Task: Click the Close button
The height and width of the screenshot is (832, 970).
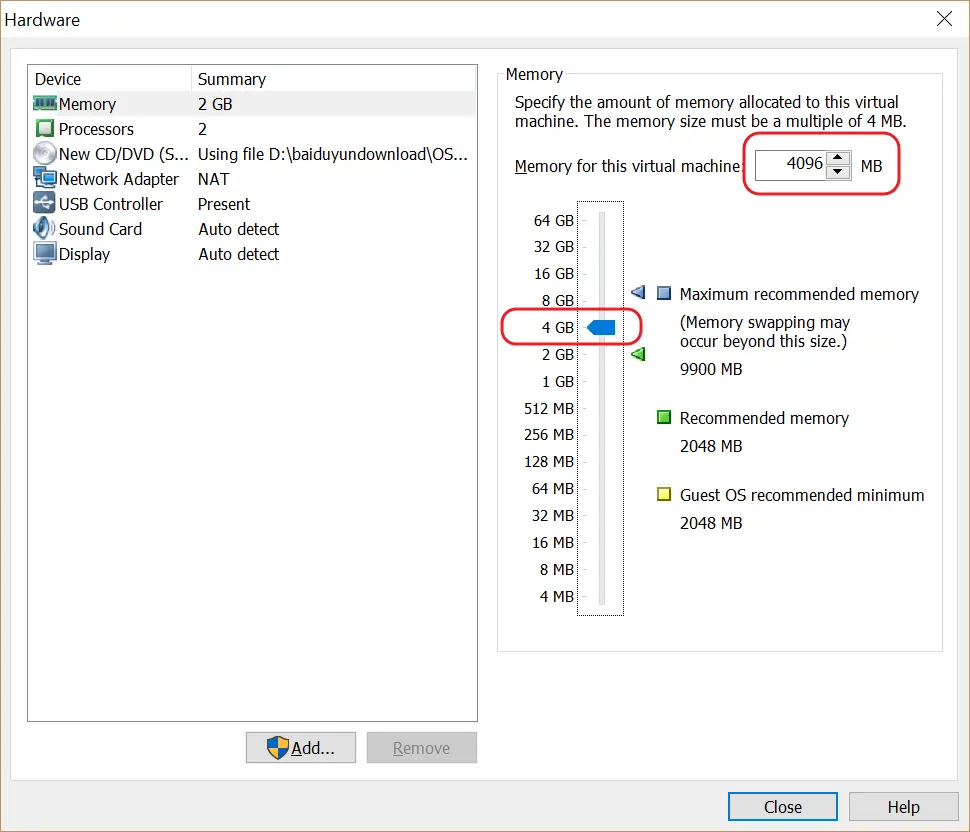Action: pos(782,806)
